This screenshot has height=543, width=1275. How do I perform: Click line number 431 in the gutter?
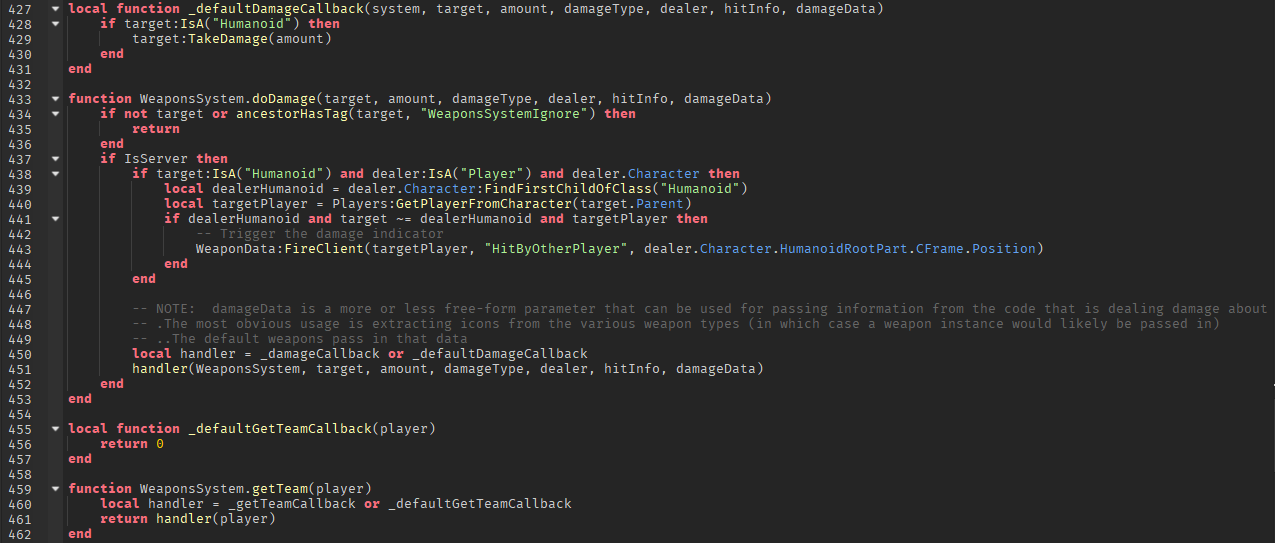click(x=21, y=68)
